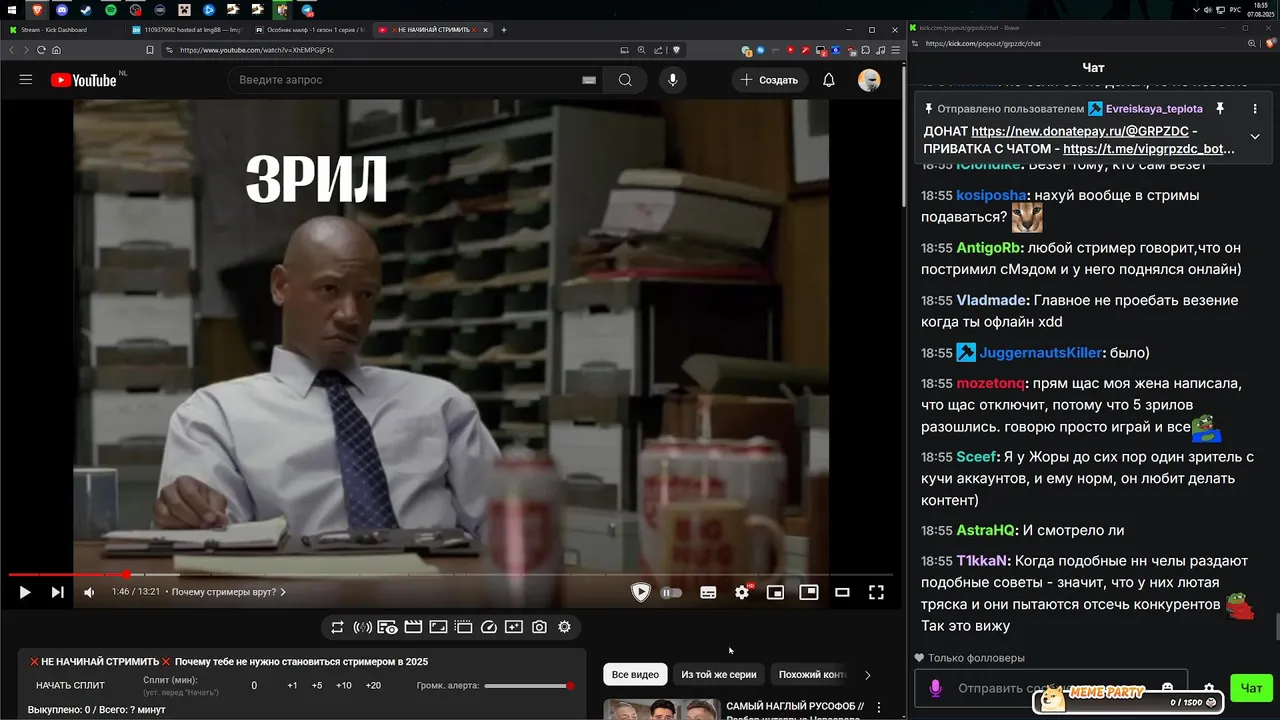
Task: Open the YouTube account avatar menu
Action: click(869, 80)
